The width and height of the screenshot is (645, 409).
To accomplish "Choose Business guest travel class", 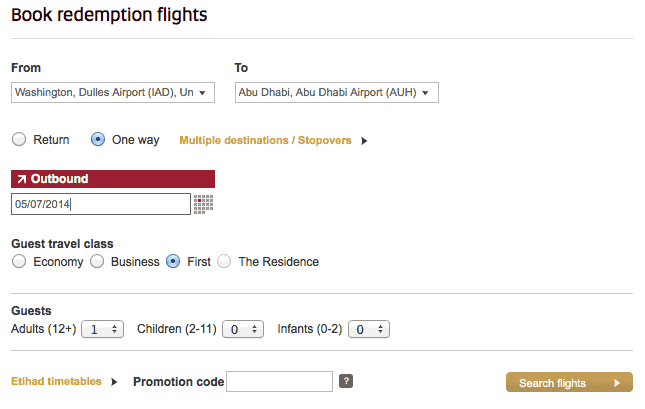I will 97,261.
